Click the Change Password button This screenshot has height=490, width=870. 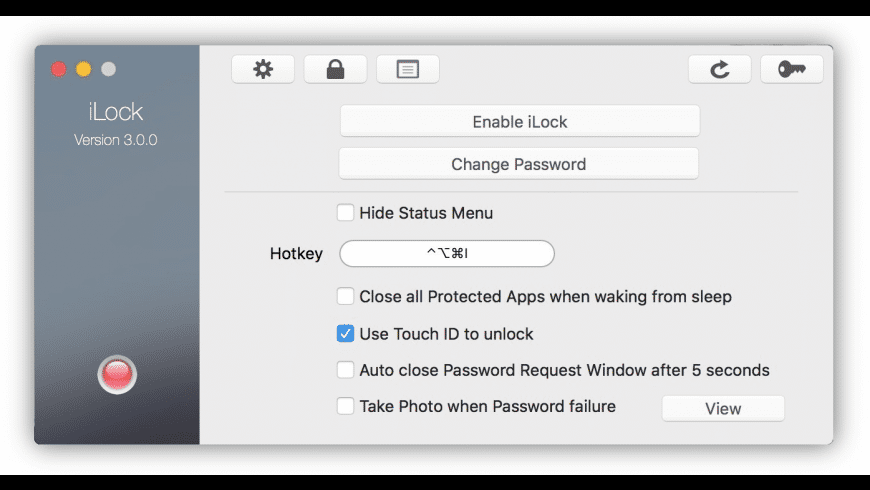519,164
